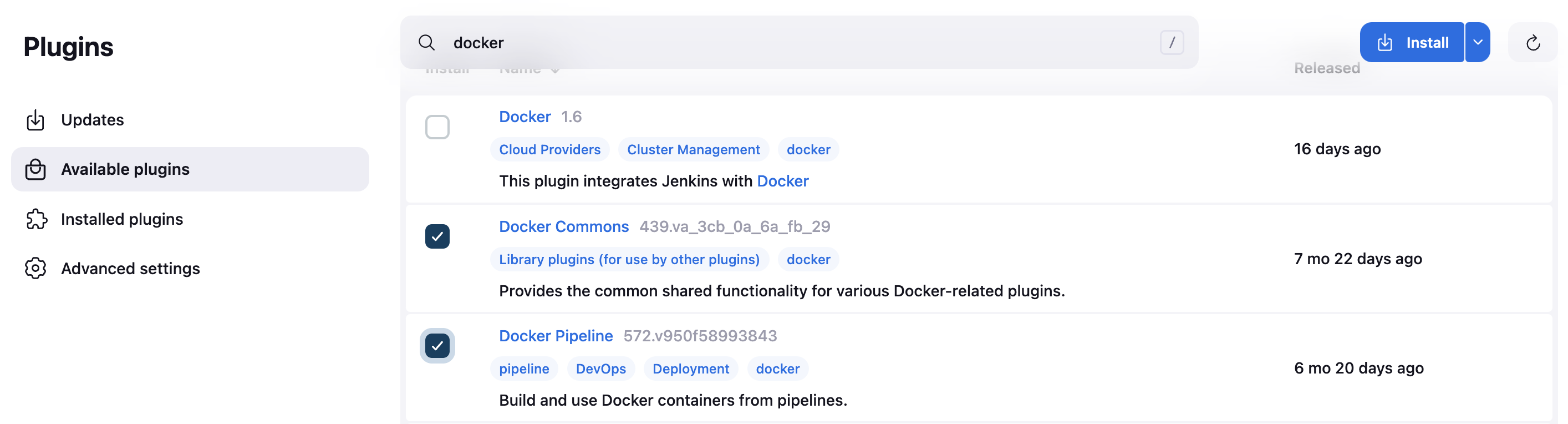The height and width of the screenshot is (424, 1568).
Task: Uncheck the Docker Commons plugin checkbox
Action: point(437,236)
